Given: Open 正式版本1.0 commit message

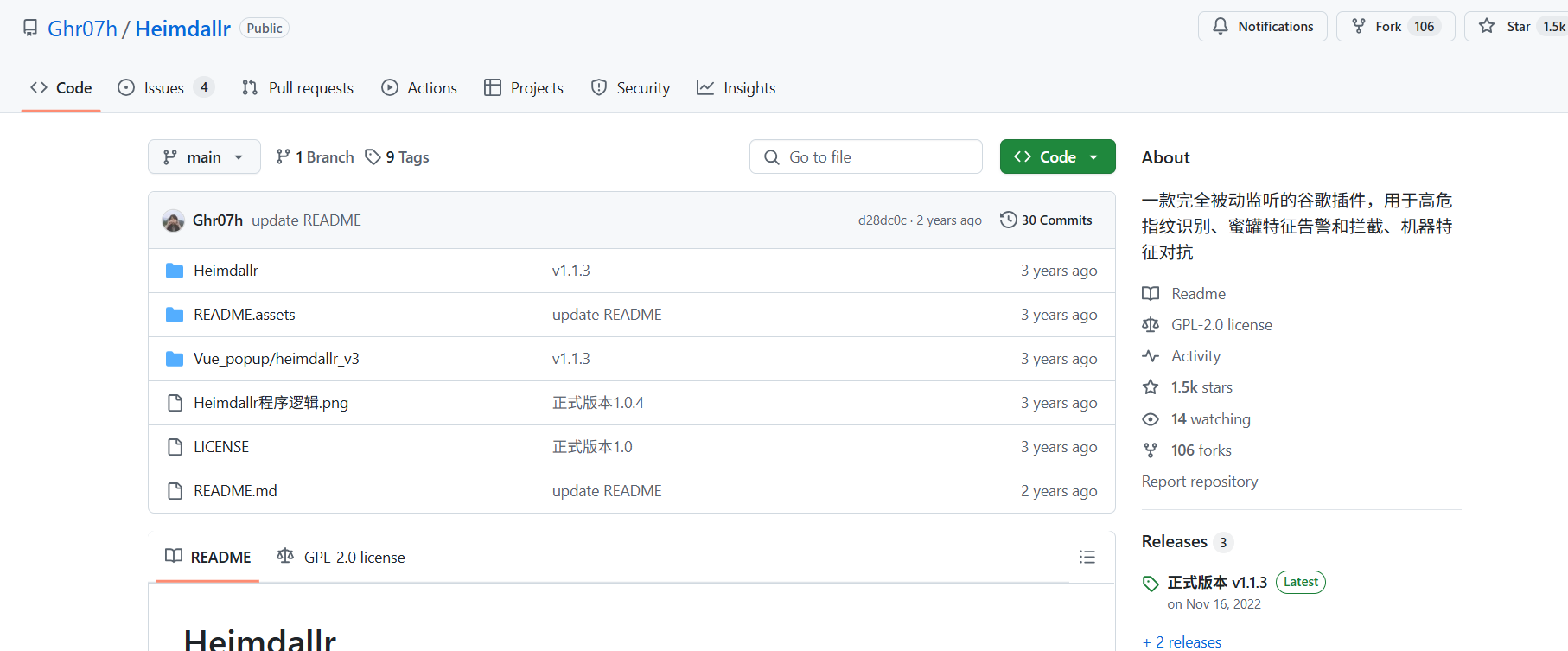Looking at the screenshot, I should (592, 447).
